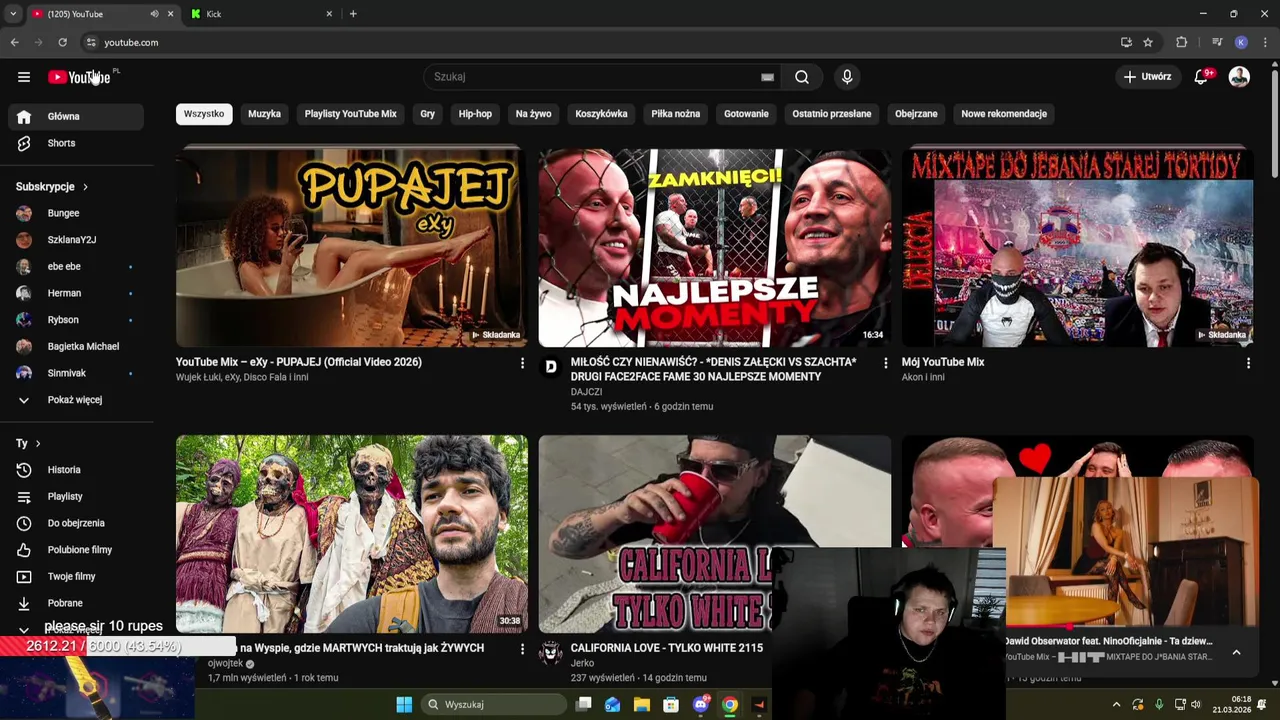Select the Gotowanie filter chip
Image resolution: width=1280 pixels, height=720 pixels.
[x=746, y=114]
